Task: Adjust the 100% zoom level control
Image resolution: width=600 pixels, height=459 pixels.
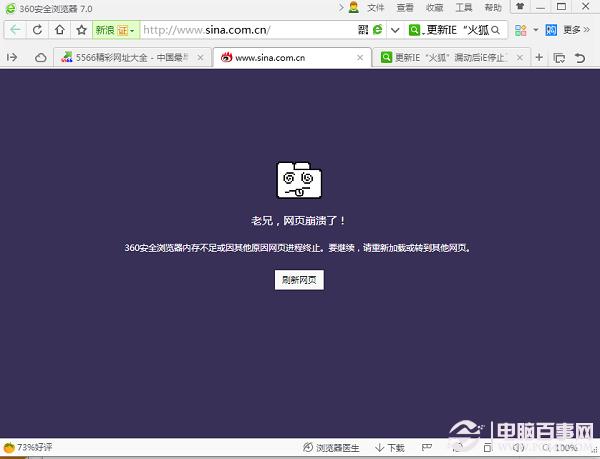Action: coord(561,448)
